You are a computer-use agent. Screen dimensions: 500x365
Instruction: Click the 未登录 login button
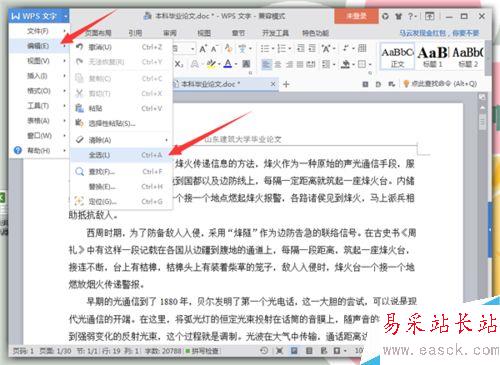356,16
